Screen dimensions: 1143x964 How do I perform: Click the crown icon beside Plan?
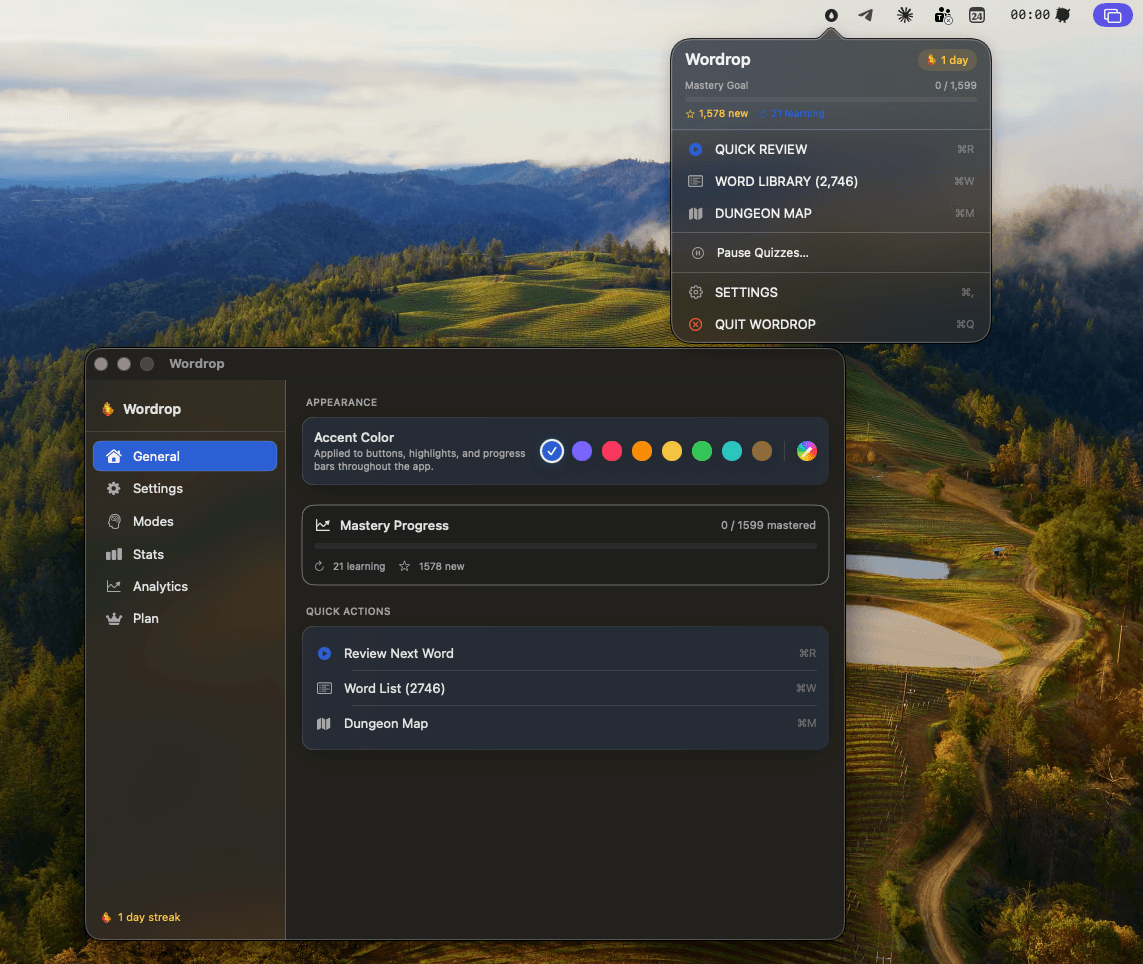(114, 618)
